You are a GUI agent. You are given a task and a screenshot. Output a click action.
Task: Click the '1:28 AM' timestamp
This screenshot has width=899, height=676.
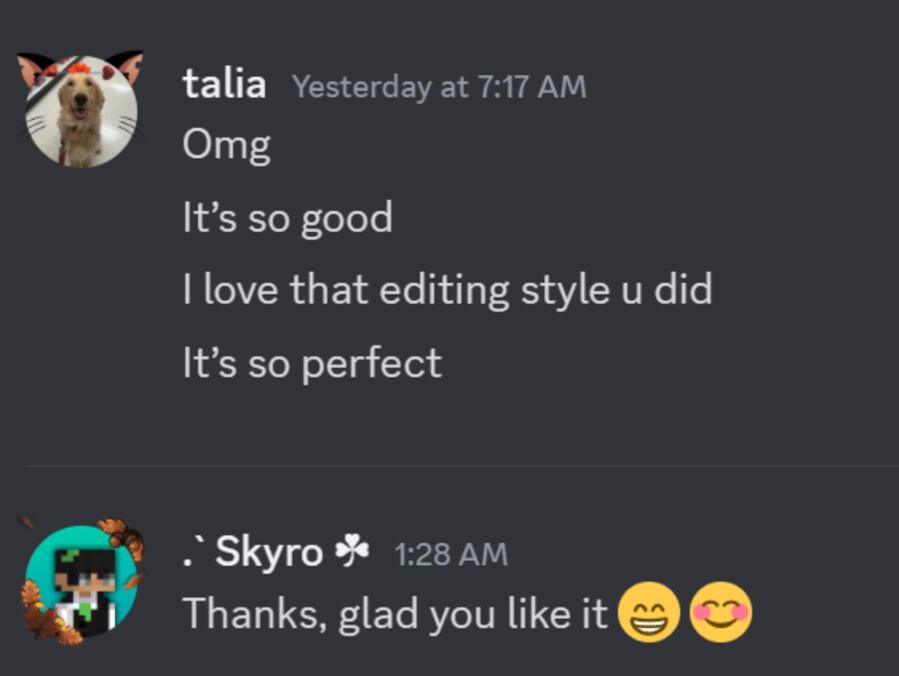click(452, 552)
